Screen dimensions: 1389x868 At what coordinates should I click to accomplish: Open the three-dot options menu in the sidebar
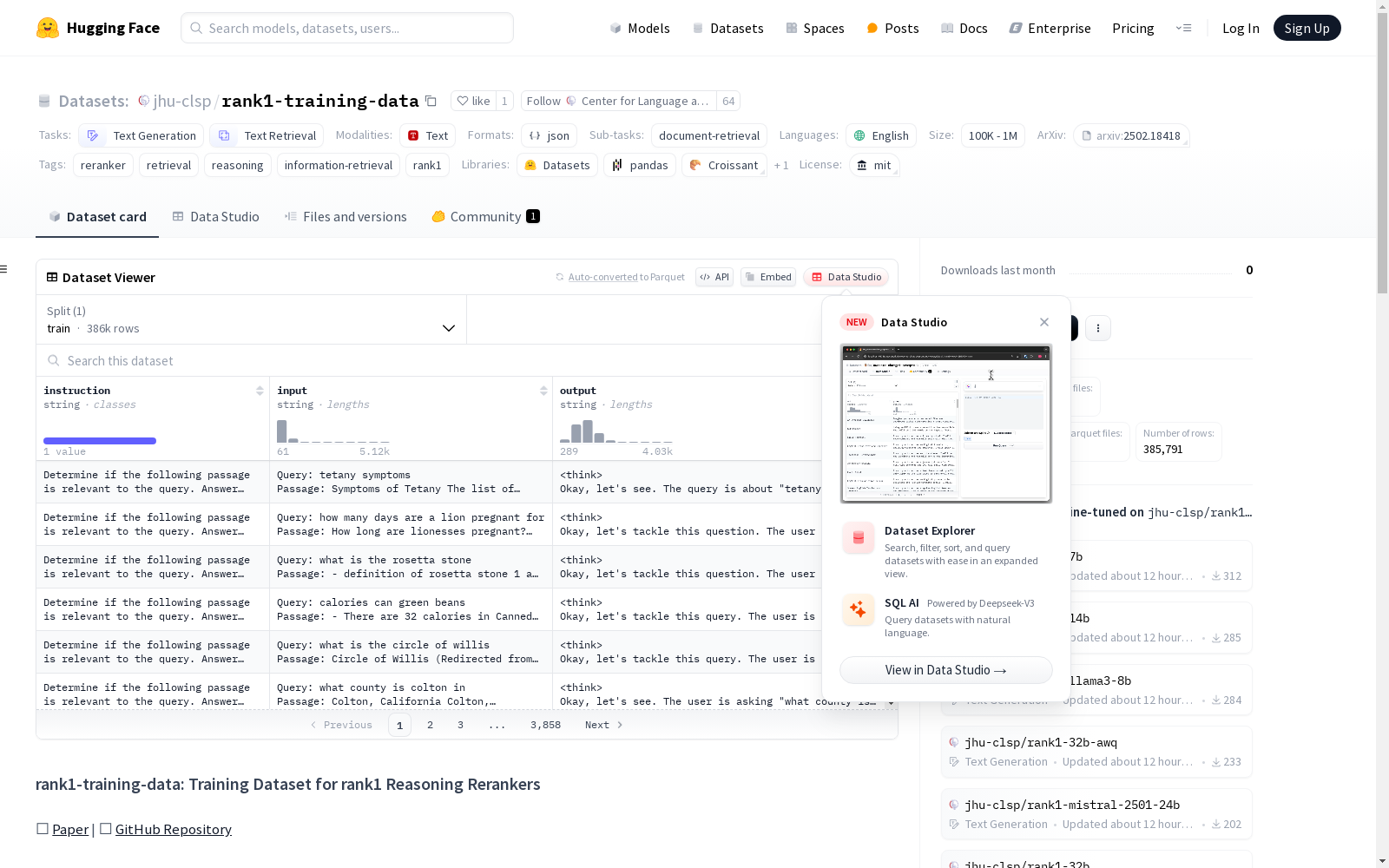[x=1098, y=327]
